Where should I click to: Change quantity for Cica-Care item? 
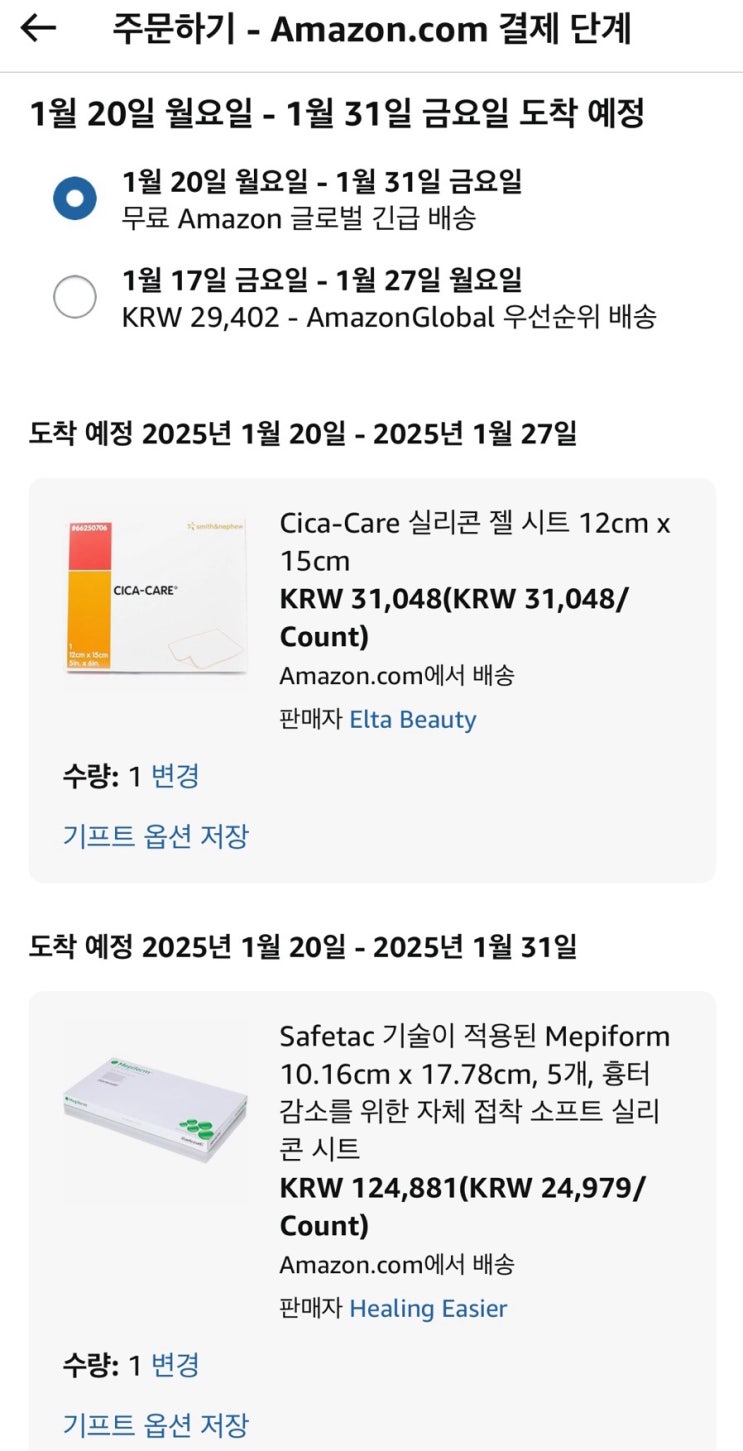(x=175, y=776)
